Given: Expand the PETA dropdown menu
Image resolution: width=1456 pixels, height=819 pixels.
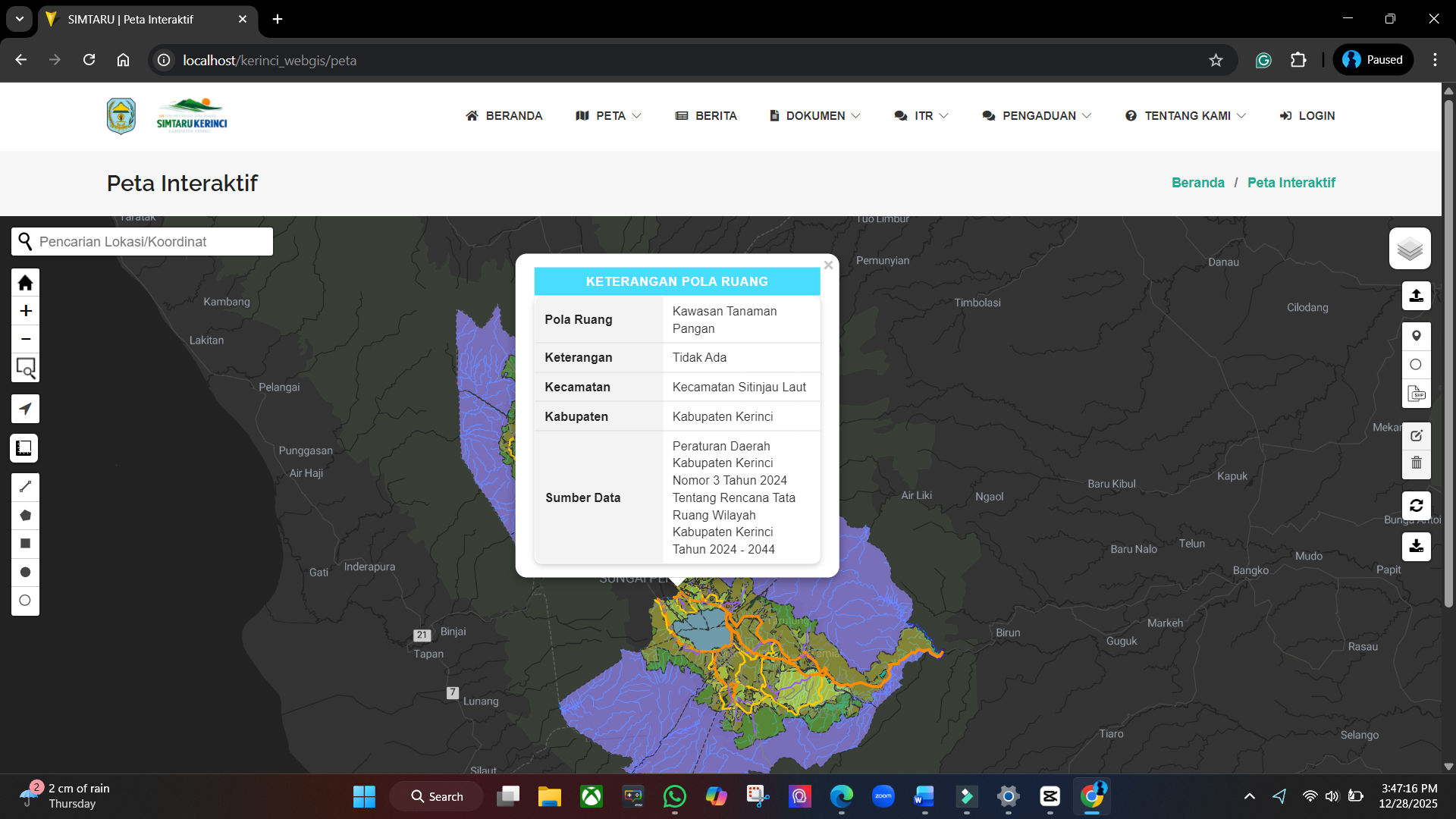Looking at the screenshot, I should (609, 116).
